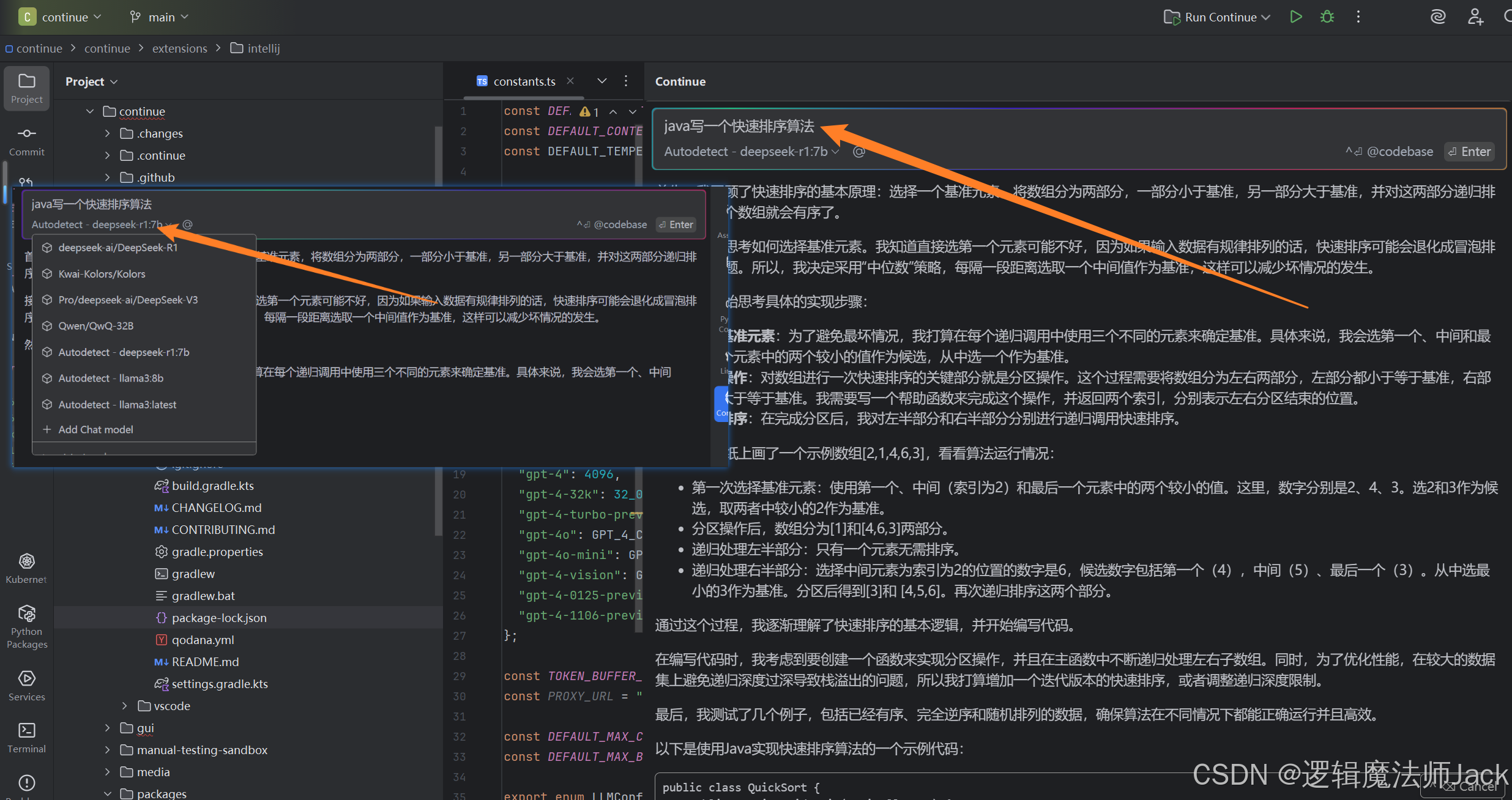1512x800 pixels.
Task: Choose Autodetect - llama3:8b model
Action: coord(111,379)
